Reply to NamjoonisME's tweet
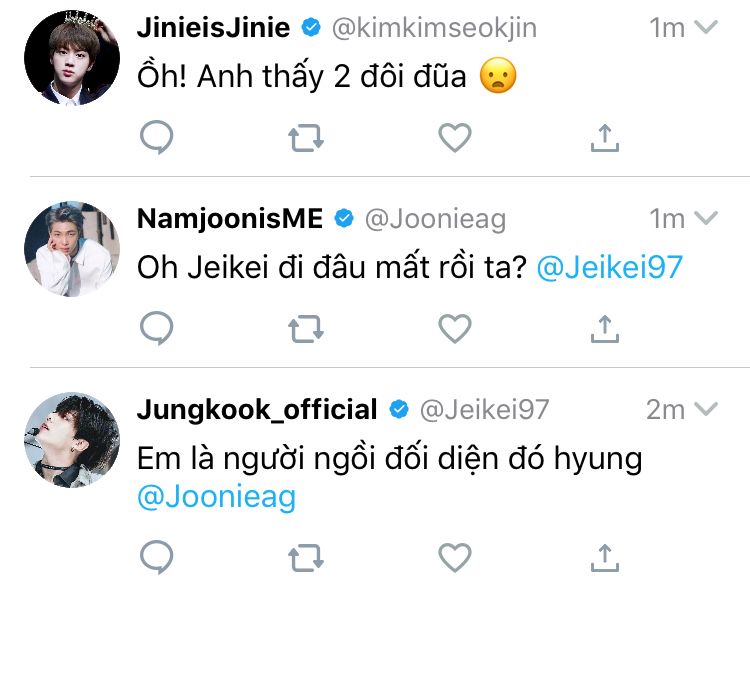Screen dimensions: 750x678 pos(156,327)
